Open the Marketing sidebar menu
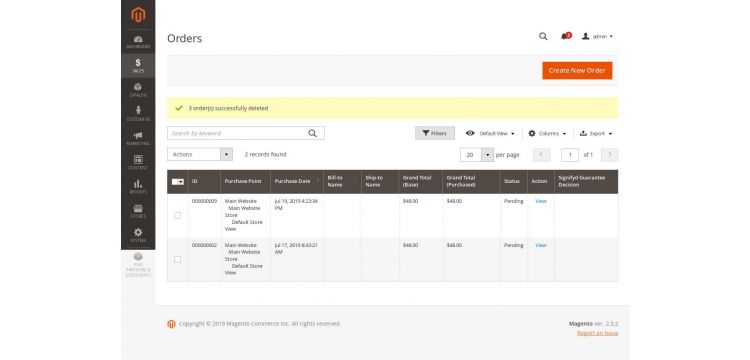This screenshot has height=360, width=750. pos(138,139)
